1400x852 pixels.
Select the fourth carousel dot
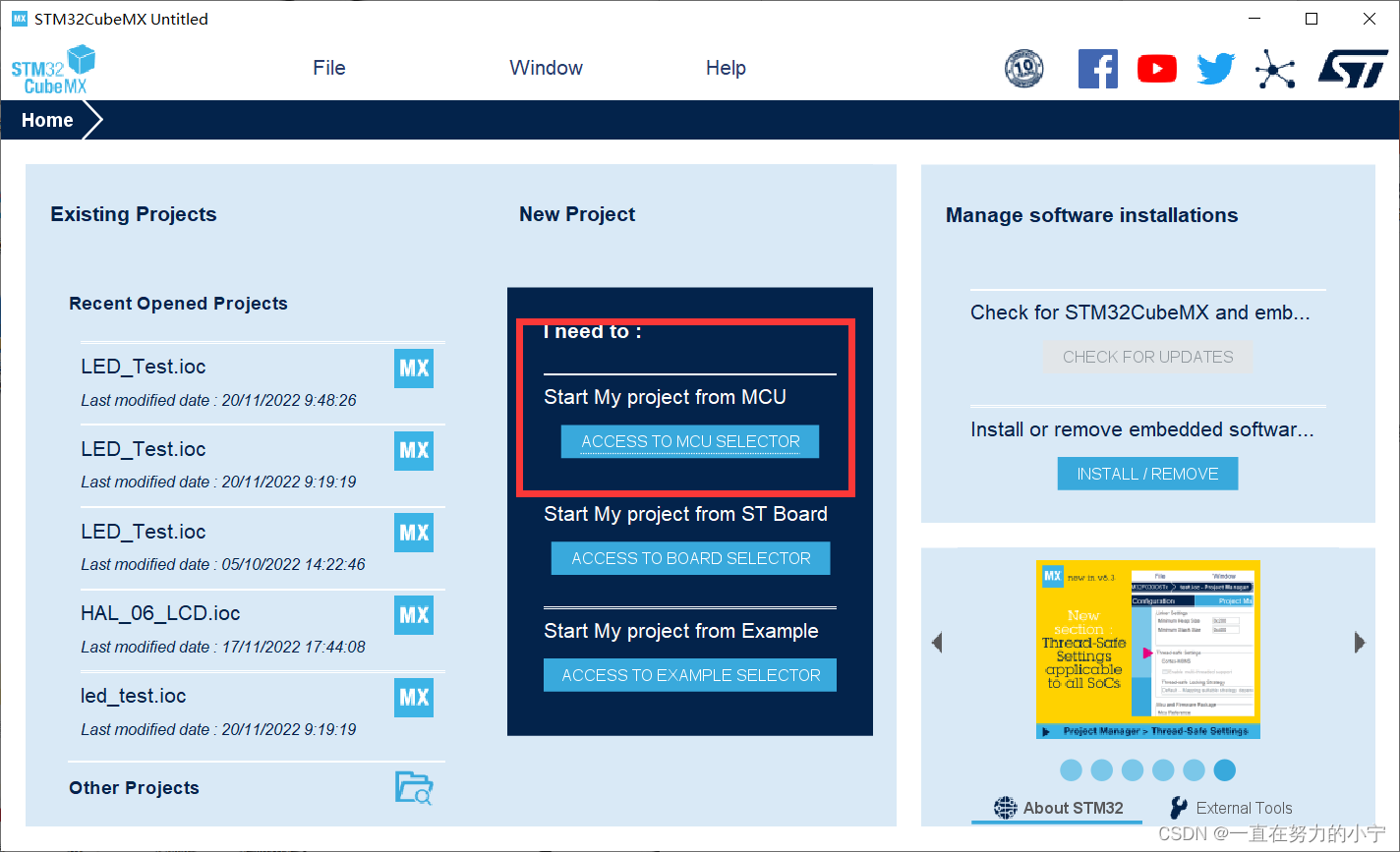1163,770
